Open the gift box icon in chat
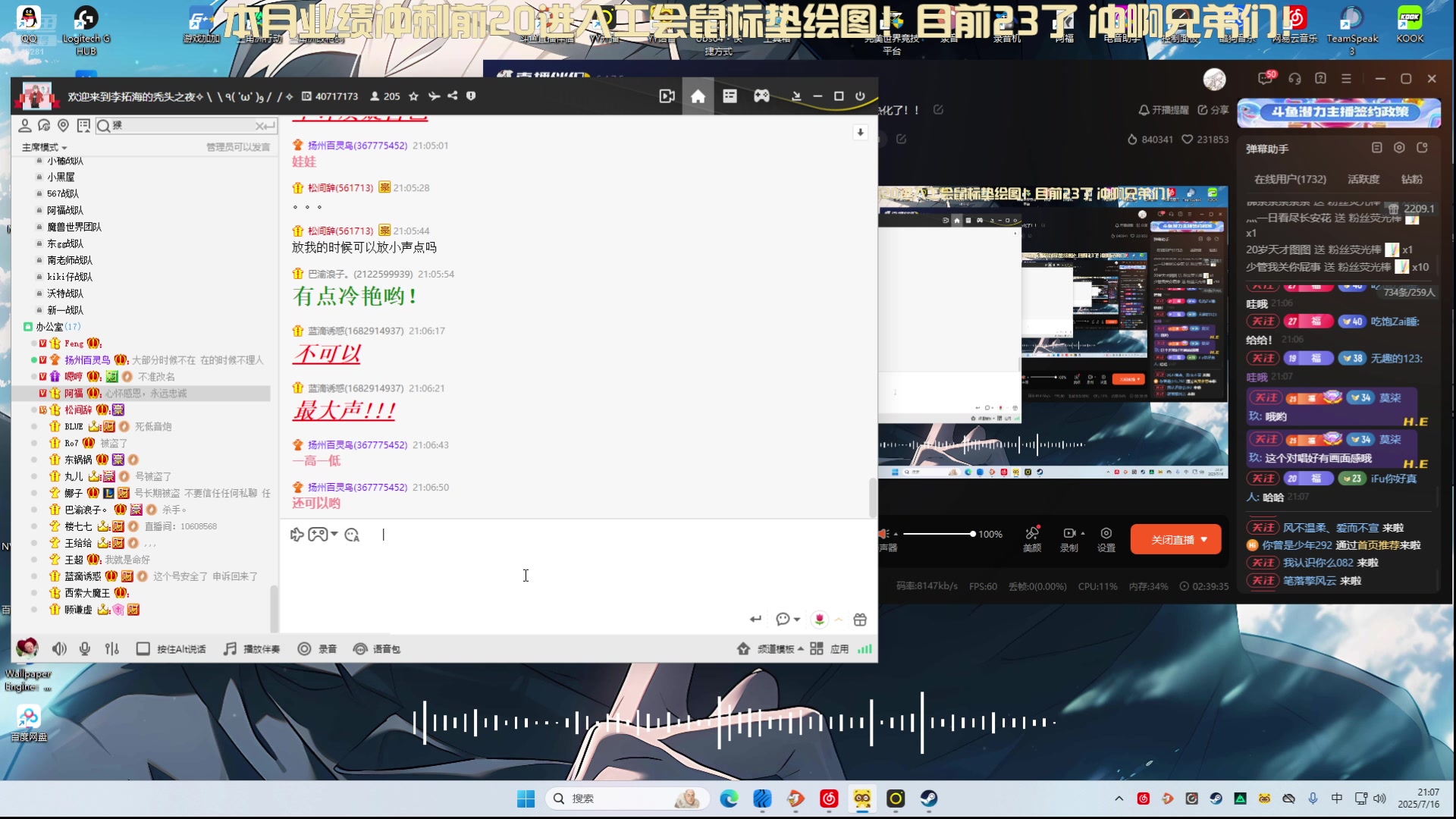Screen dimensions: 1456x819 coord(860,620)
